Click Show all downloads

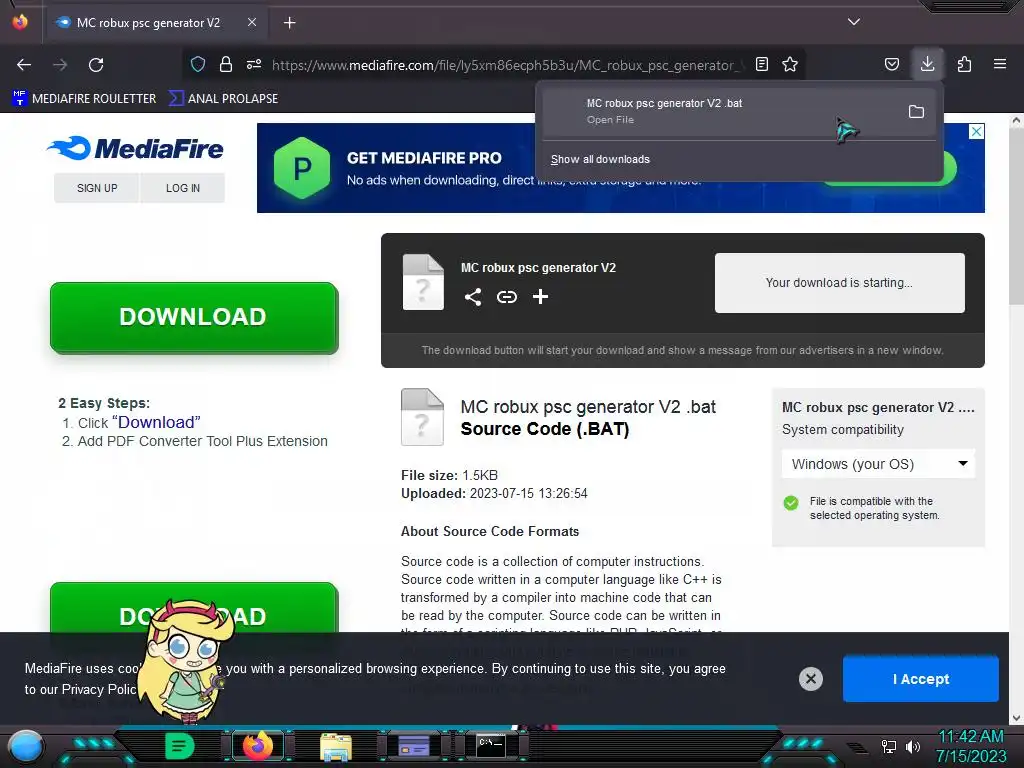[x=600, y=159]
